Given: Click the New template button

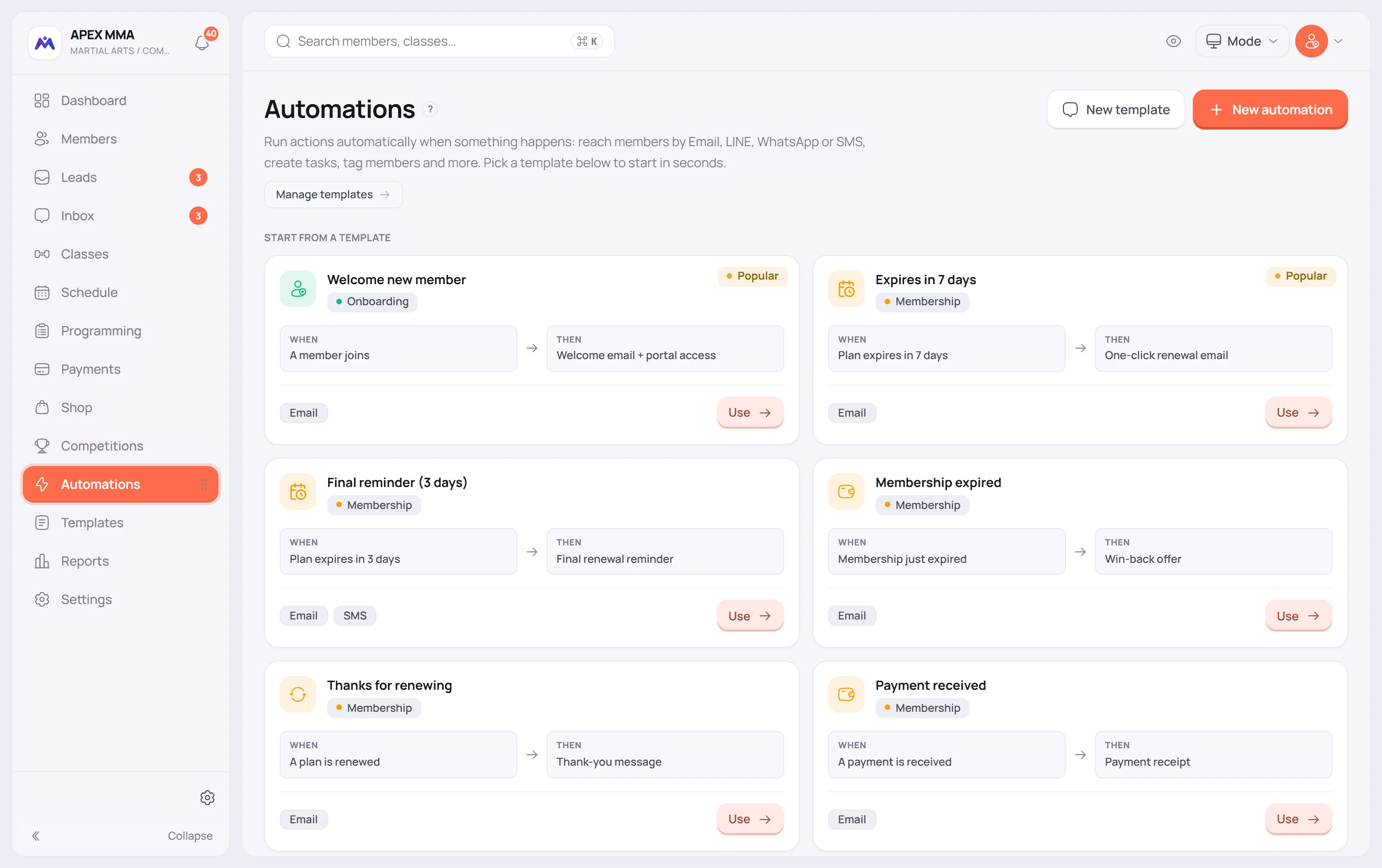Looking at the screenshot, I should [1115, 109].
